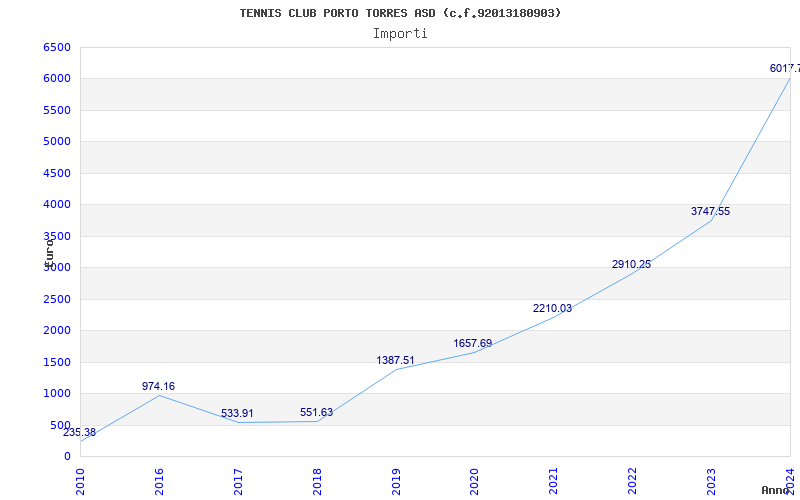Screen dimensions: 800x500
Task: Click the 2020 x-axis year label
Action: tap(474, 482)
